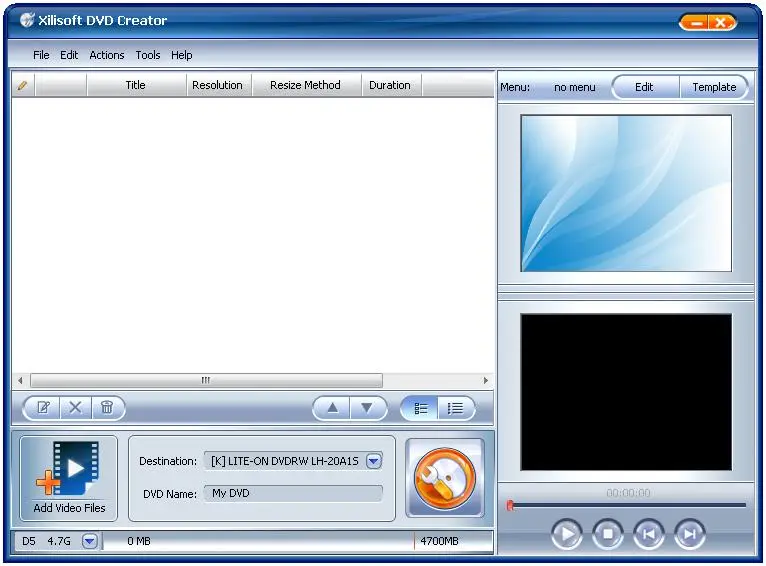The image size is (766, 566).
Task: Click the pencil icon column header
Action: pyautogui.click(x=22, y=85)
